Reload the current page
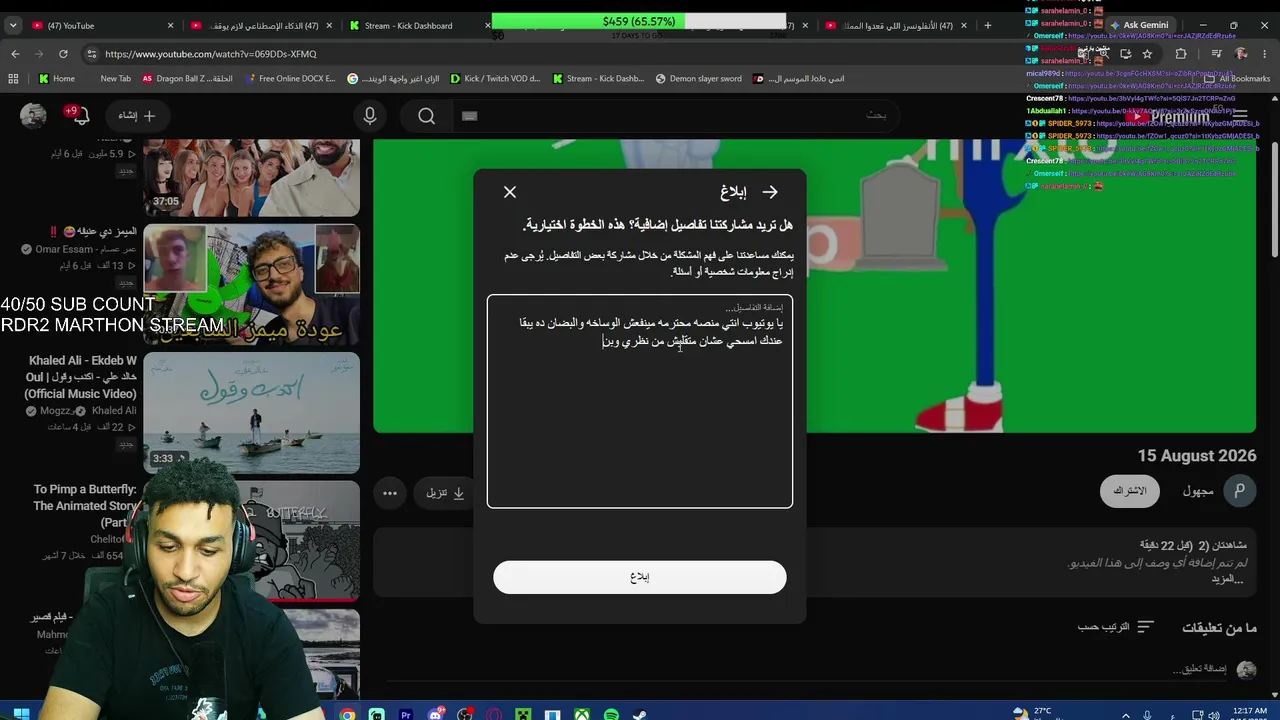The width and height of the screenshot is (1280, 720). pos(63,54)
